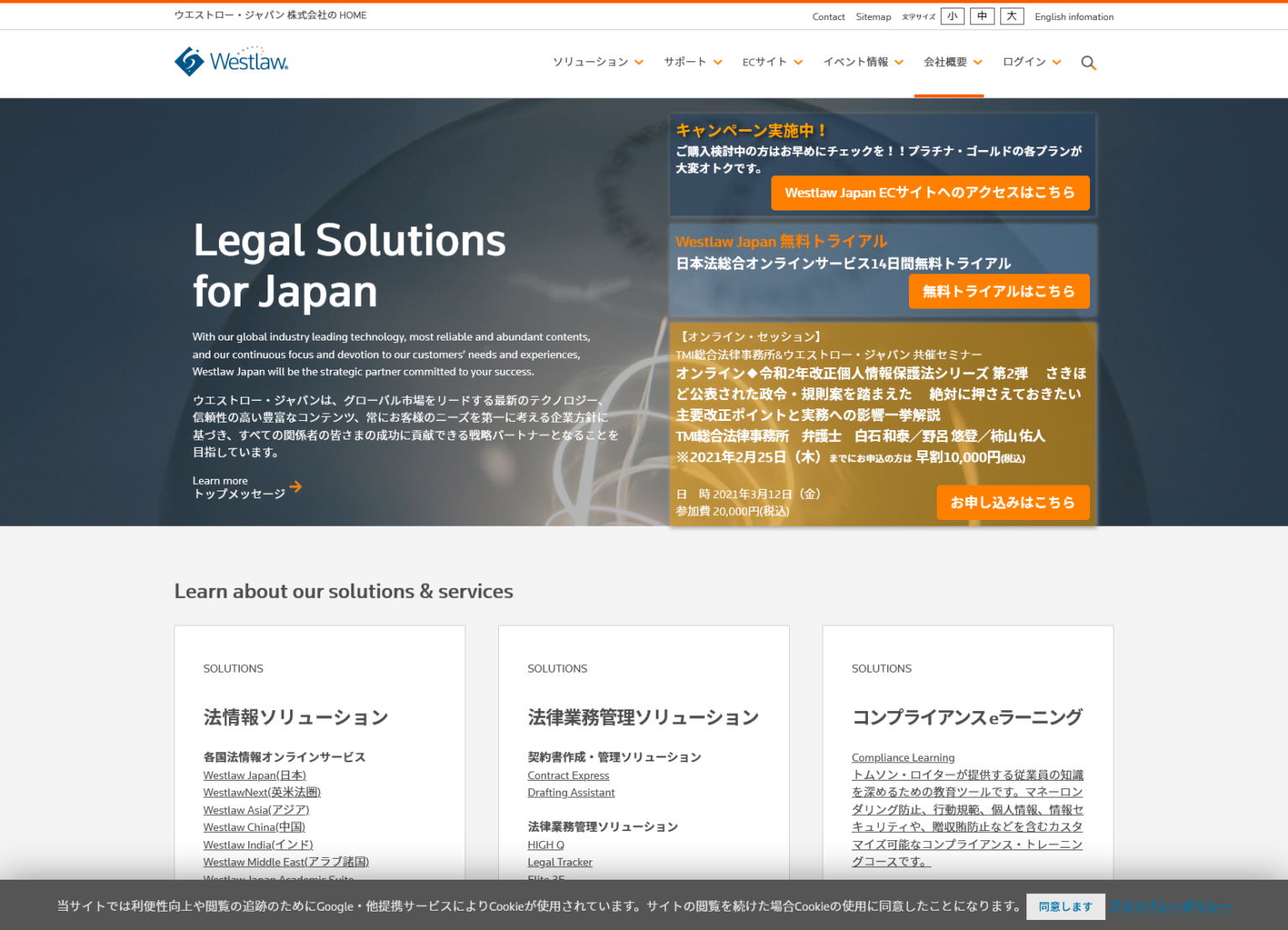Click the search magnifier icon
Viewport: 1288px width, 930px height.
[x=1088, y=63]
